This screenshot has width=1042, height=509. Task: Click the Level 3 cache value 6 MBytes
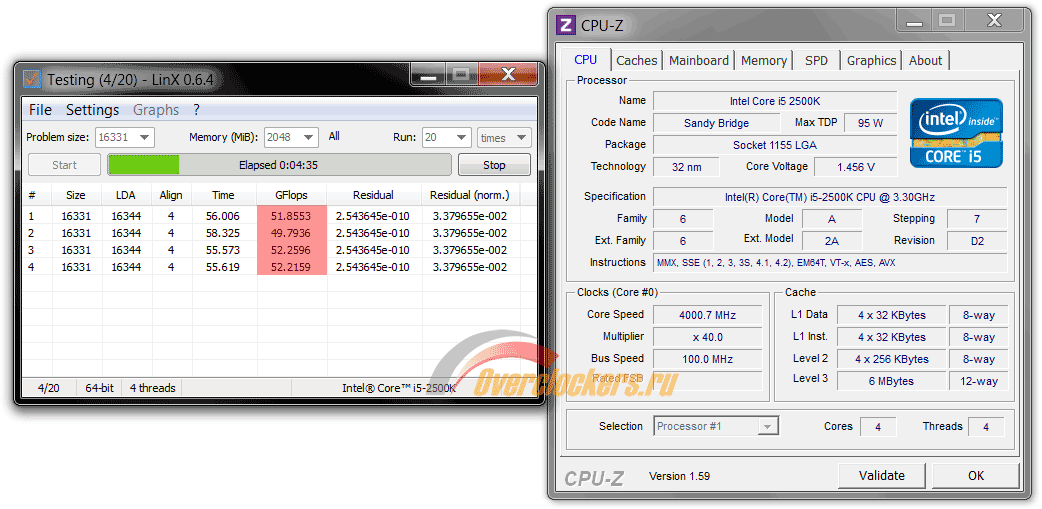pyautogui.click(x=890, y=381)
